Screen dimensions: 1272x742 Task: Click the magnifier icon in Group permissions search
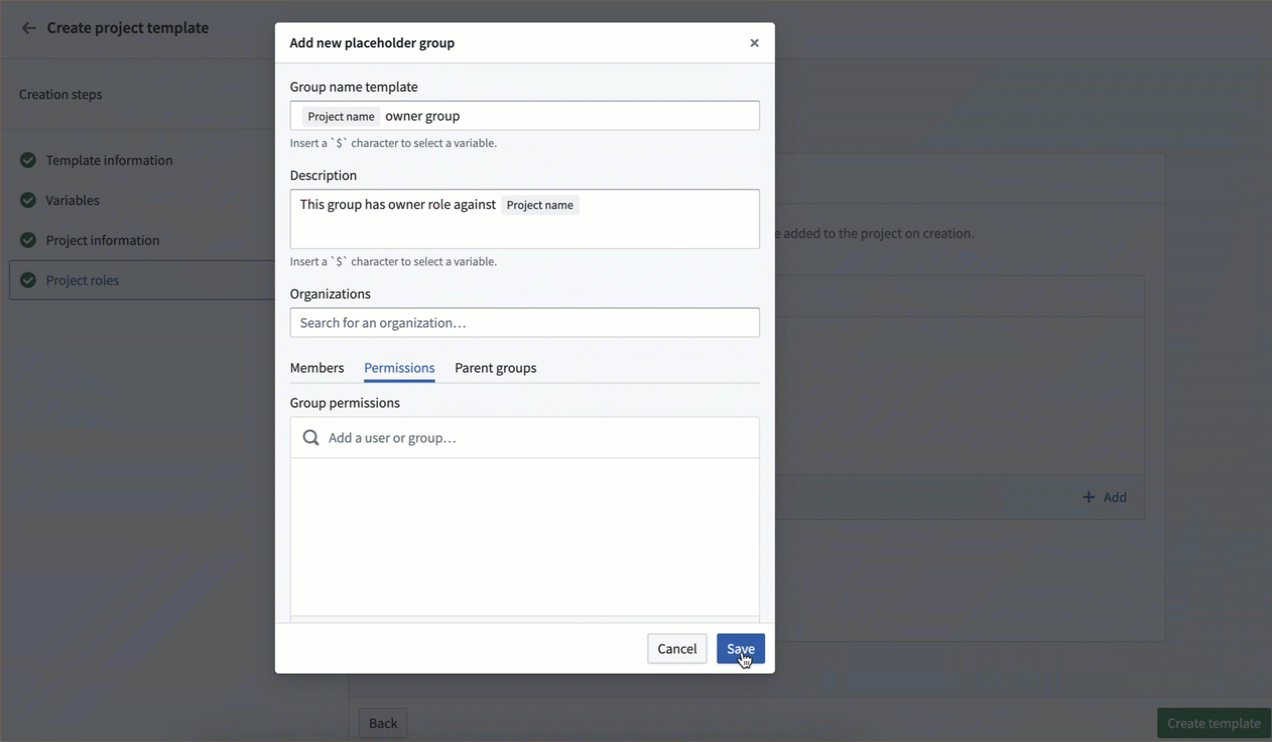tap(311, 438)
